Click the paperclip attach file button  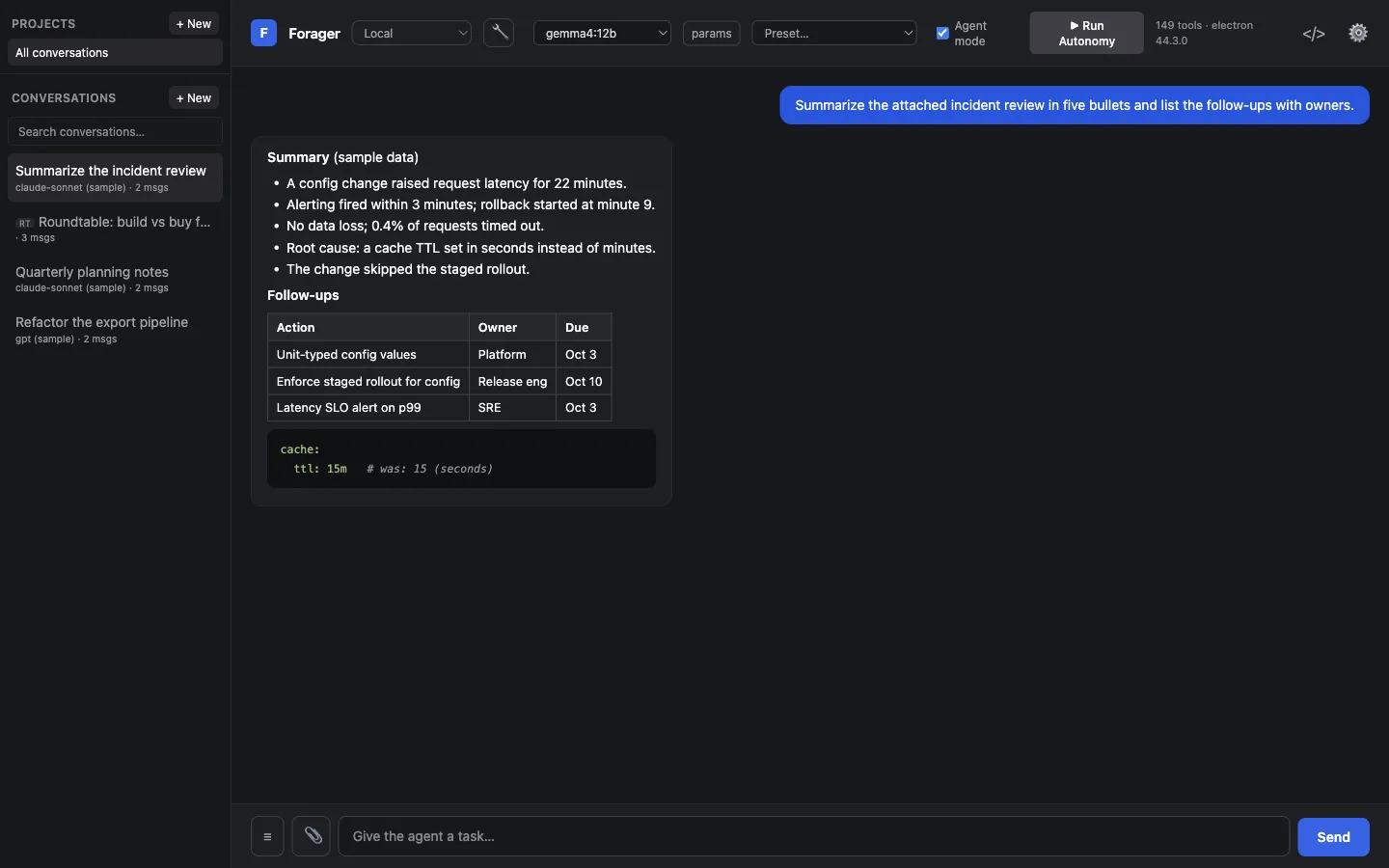(312, 836)
